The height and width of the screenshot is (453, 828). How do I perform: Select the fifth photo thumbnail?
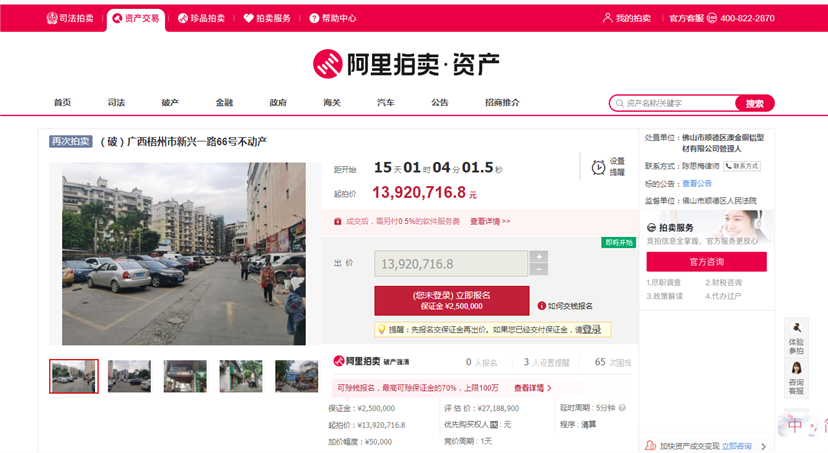pos(297,376)
